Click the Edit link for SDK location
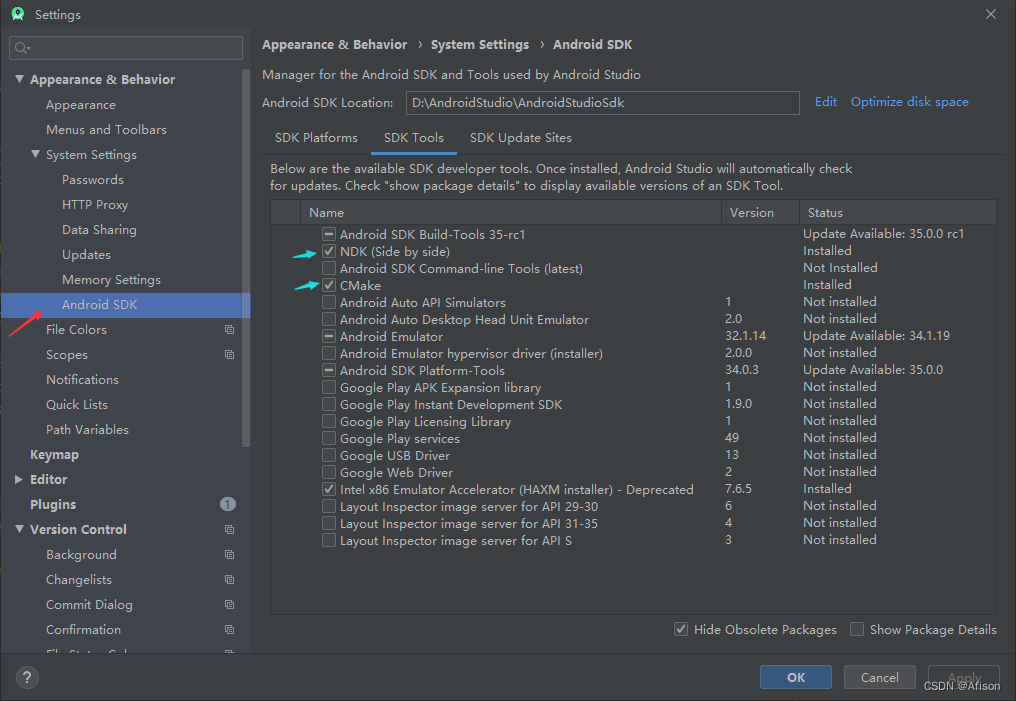 (826, 102)
